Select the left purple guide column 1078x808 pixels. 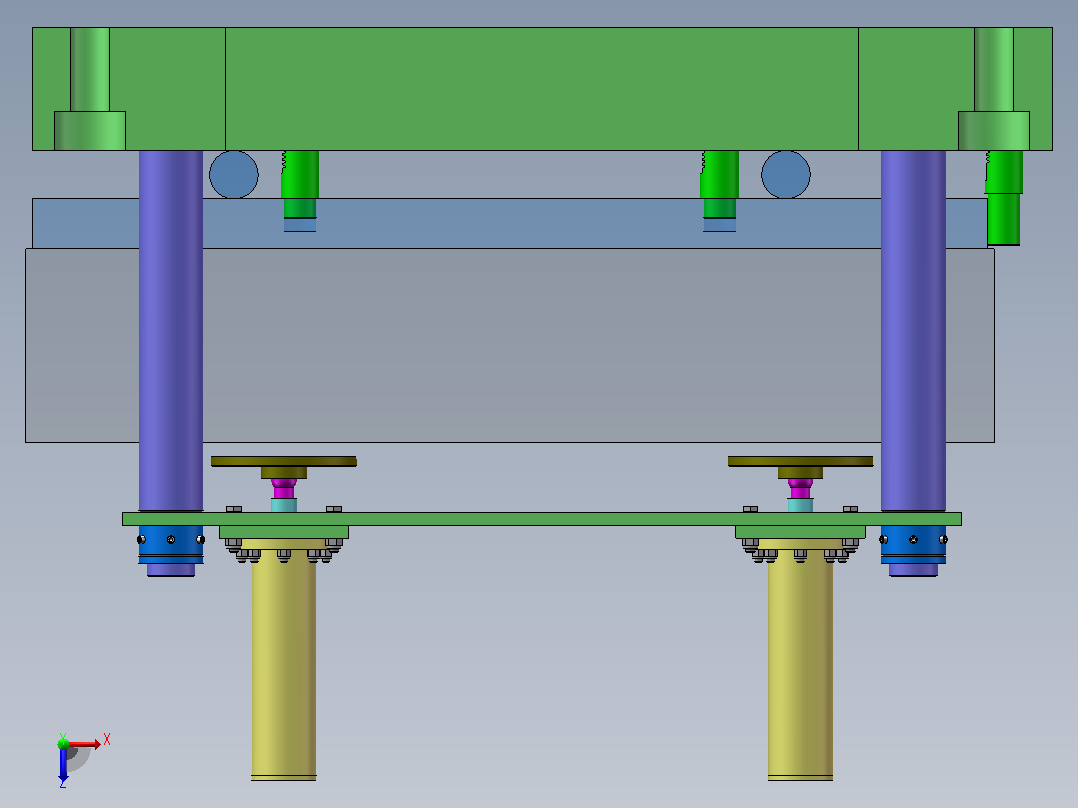coord(170,330)
